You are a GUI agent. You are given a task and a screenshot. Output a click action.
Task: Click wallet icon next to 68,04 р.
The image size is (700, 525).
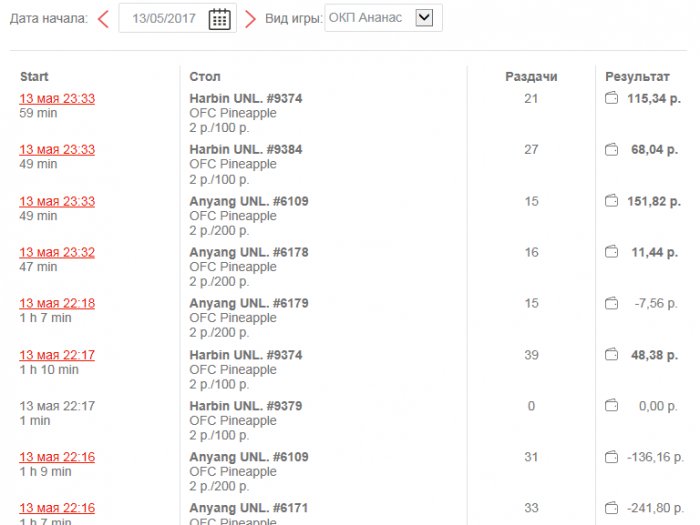[x=611, y=149]
